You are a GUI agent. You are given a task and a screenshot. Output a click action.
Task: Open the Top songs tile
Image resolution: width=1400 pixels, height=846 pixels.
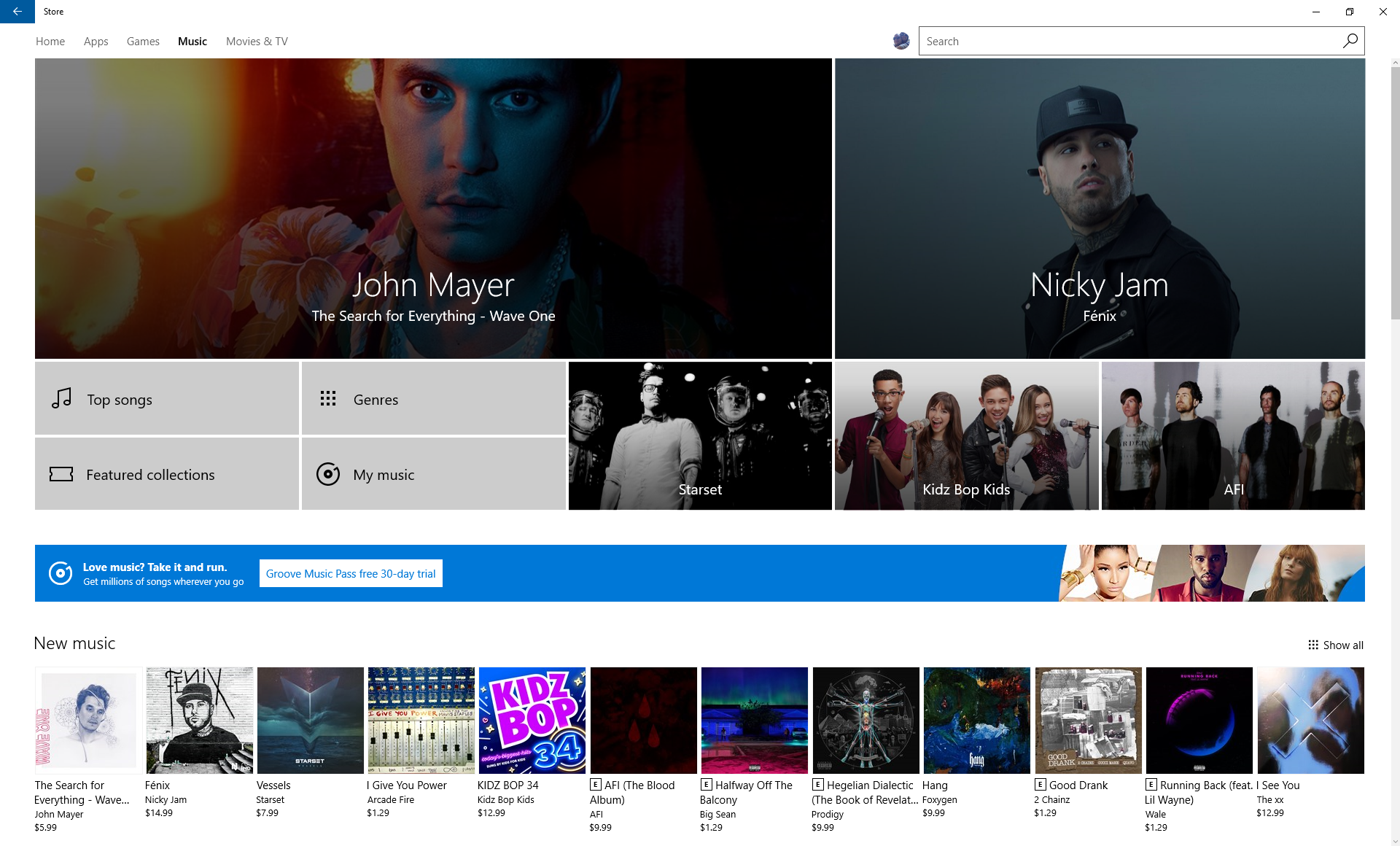167,398
